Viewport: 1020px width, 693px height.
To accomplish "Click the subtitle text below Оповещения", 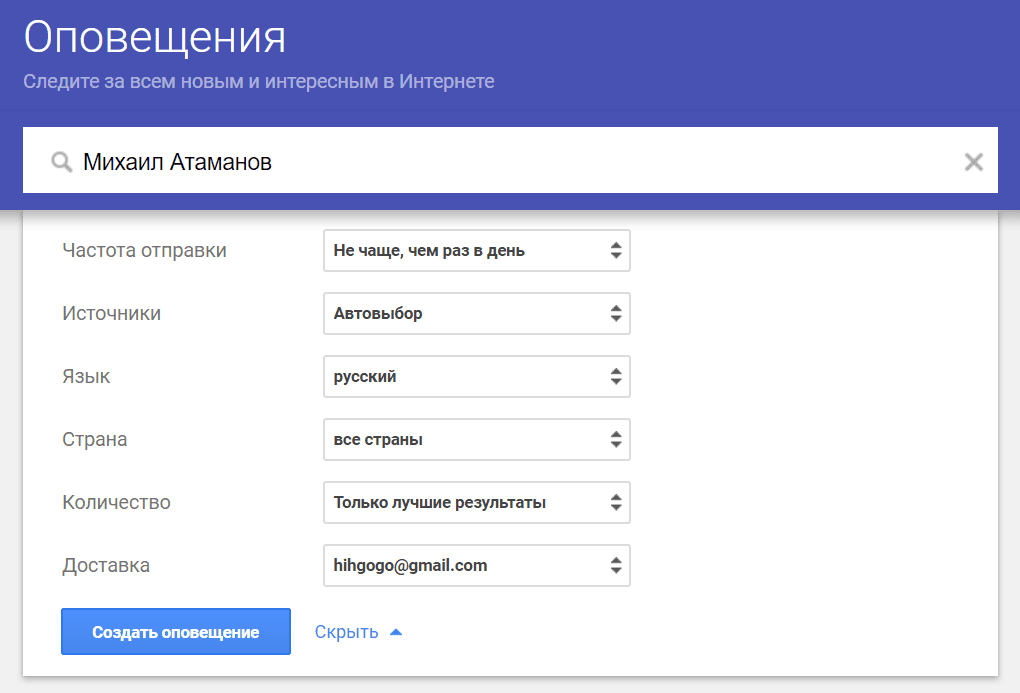I will pyautogui.click(x=258, y=81).
